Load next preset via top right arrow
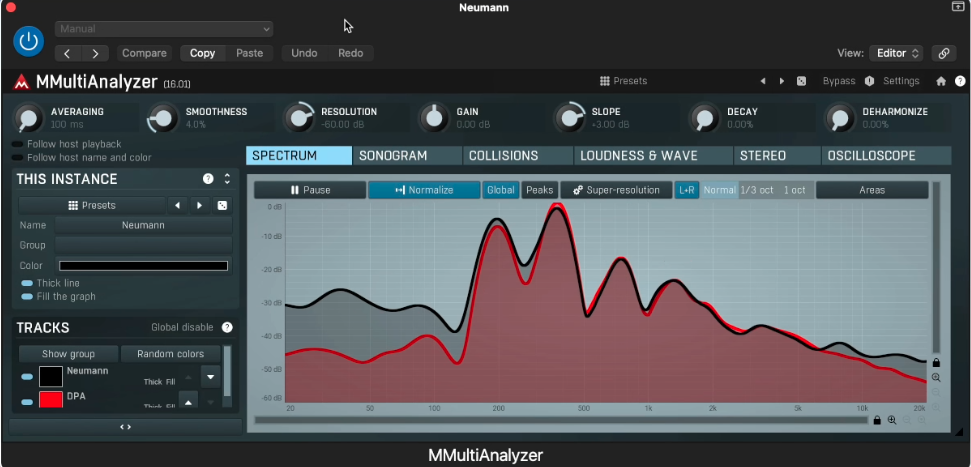Screen dimensions: 971x467 tap(782, 81)
